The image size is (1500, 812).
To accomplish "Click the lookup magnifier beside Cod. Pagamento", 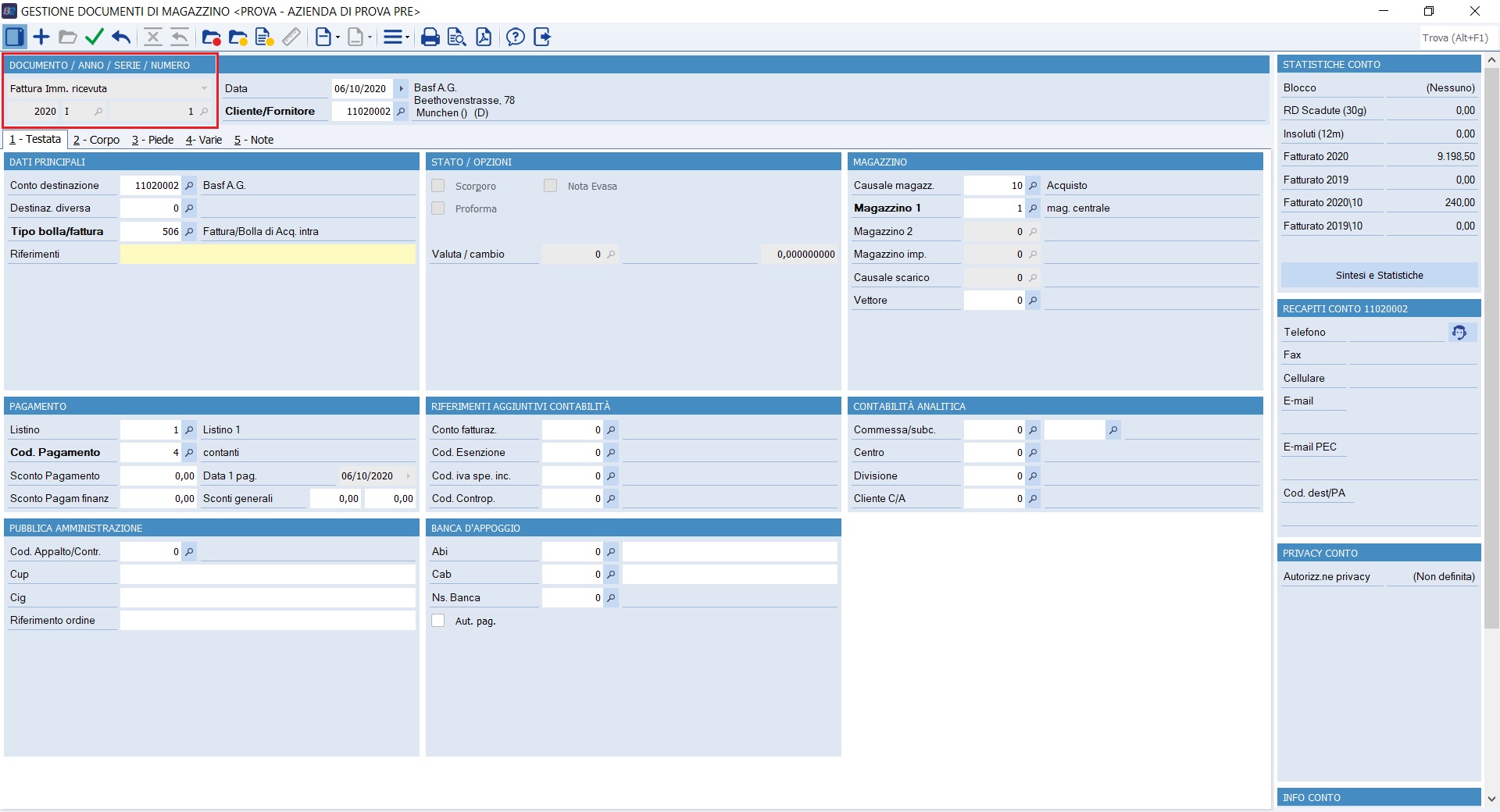I will click(189, 453).
